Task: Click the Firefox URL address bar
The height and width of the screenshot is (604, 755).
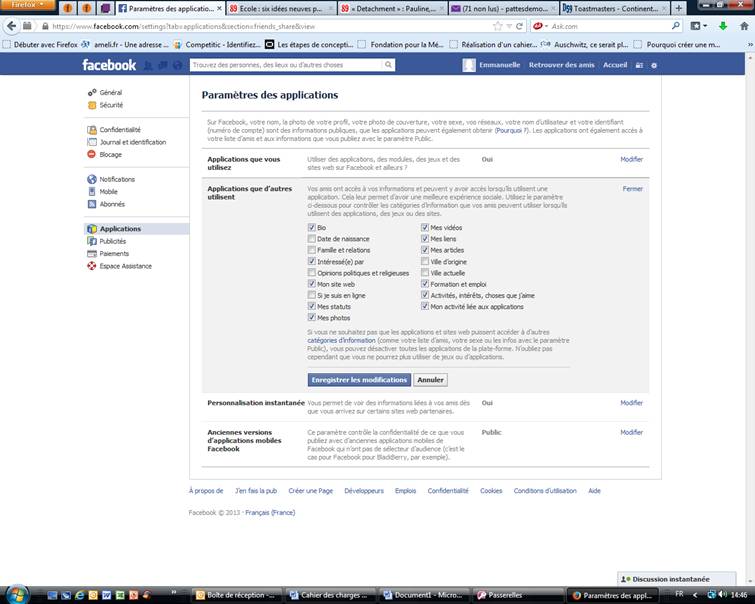Action: (x=272, y=26)
